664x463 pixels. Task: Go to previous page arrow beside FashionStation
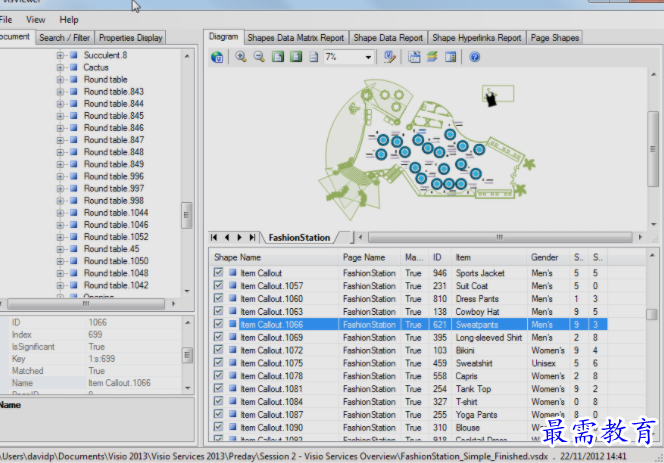[227, 237]
